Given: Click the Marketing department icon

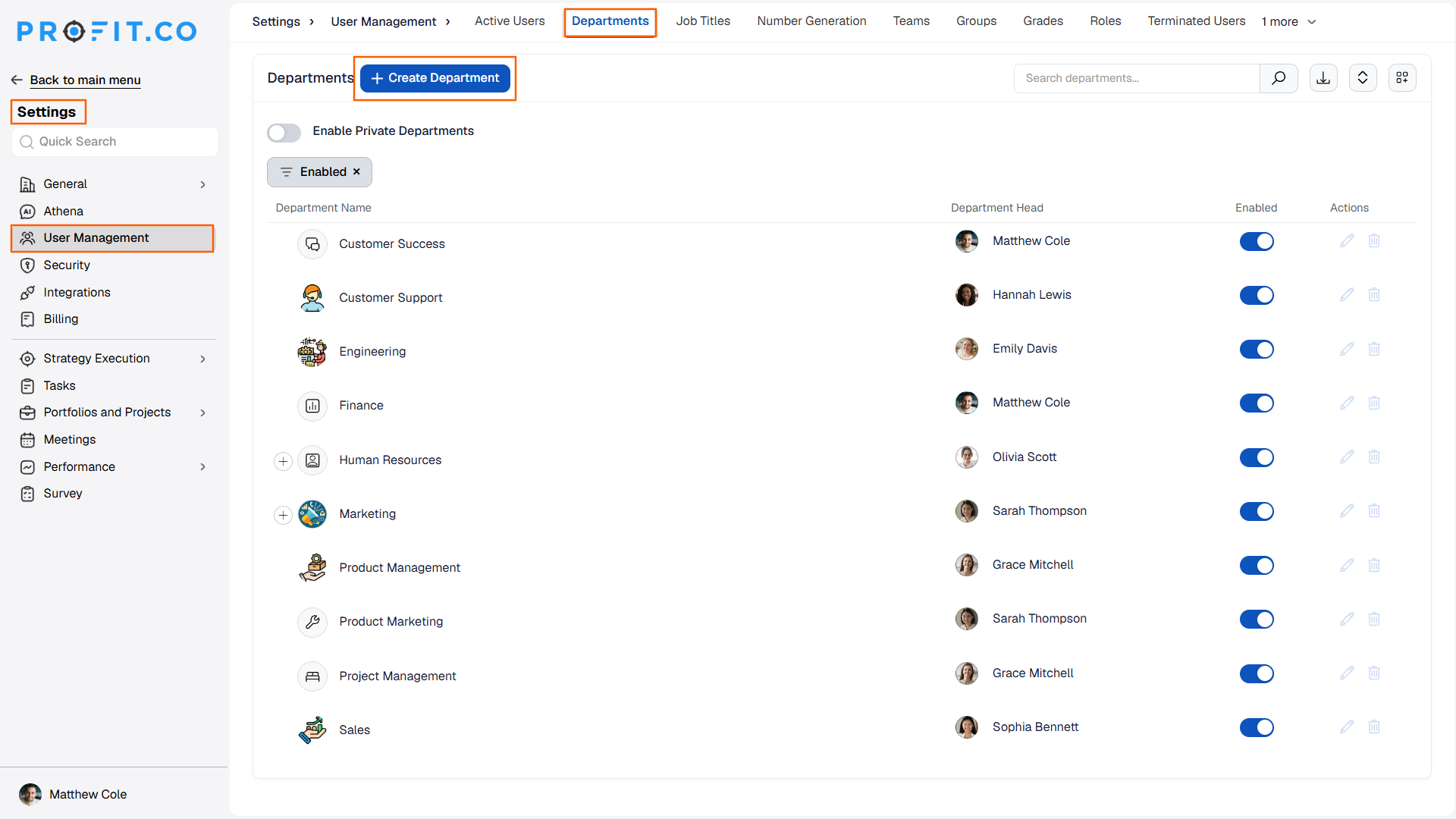Looking at the screenshot, I should click(312, 514).
